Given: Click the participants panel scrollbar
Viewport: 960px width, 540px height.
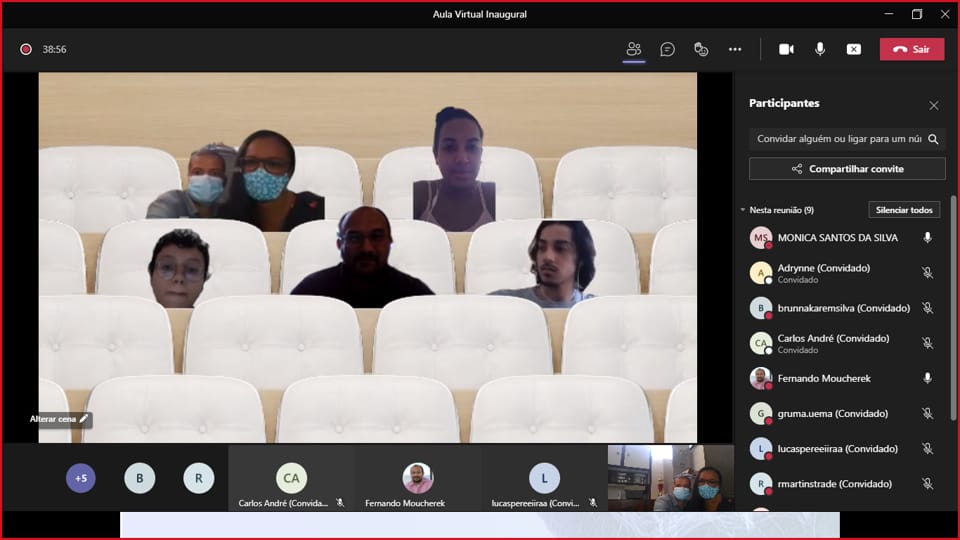Looking at the screenshot, I should [953, 308].
